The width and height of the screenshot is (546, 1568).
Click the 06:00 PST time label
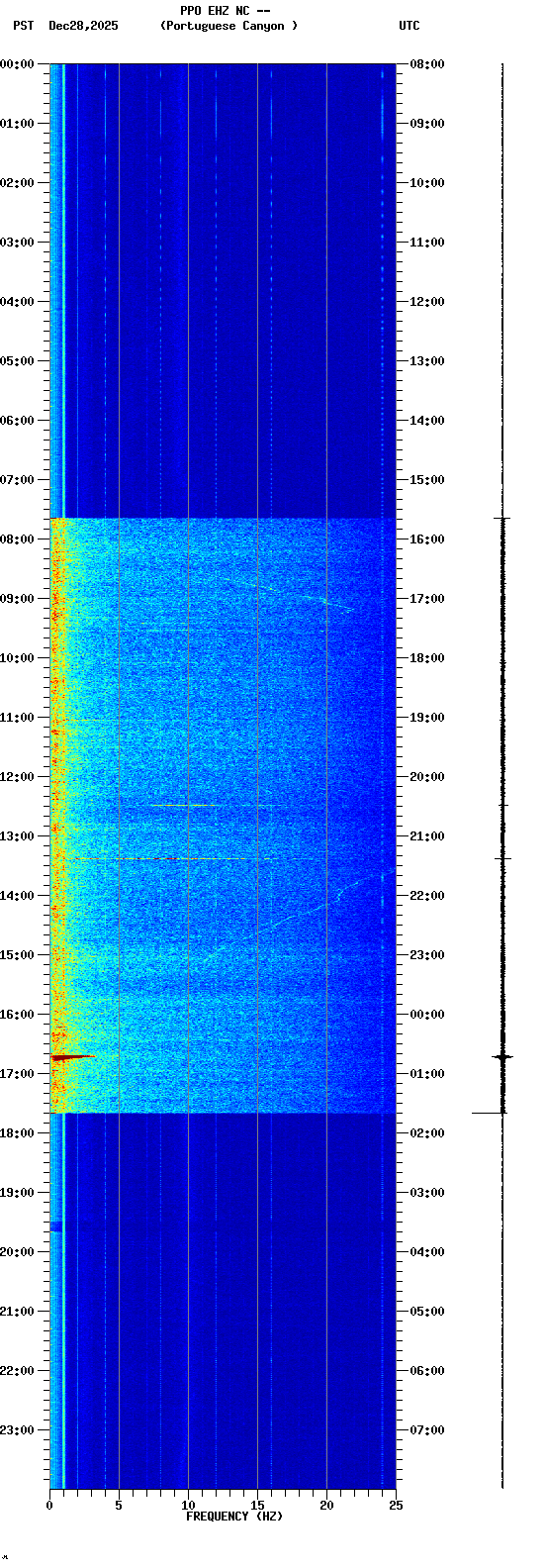coord(17,421)
